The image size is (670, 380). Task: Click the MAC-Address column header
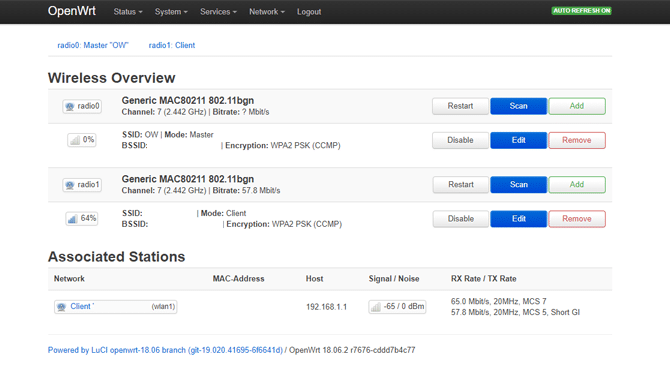click(238, 279)
